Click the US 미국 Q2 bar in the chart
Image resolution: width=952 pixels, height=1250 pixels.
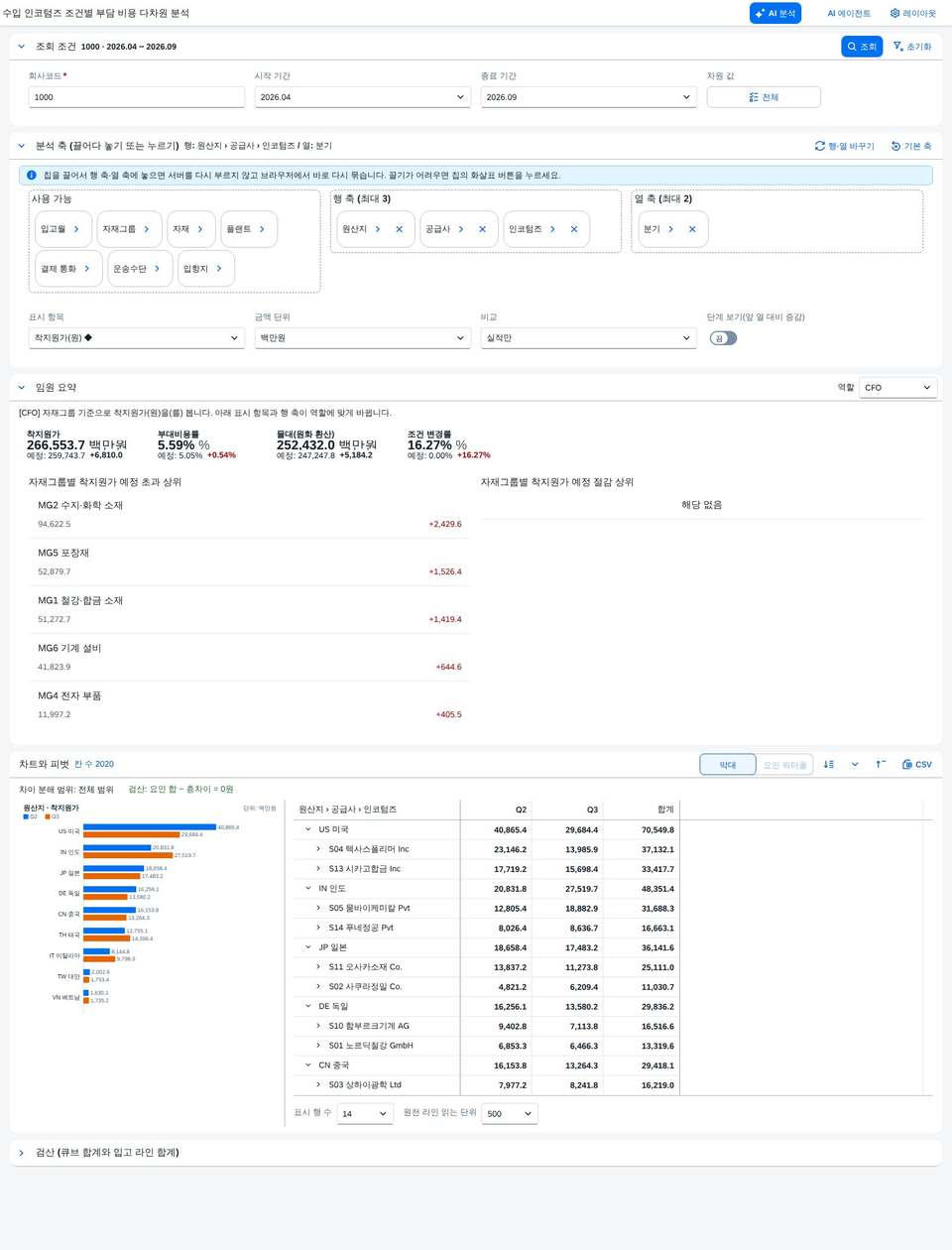tap(150, 827)
